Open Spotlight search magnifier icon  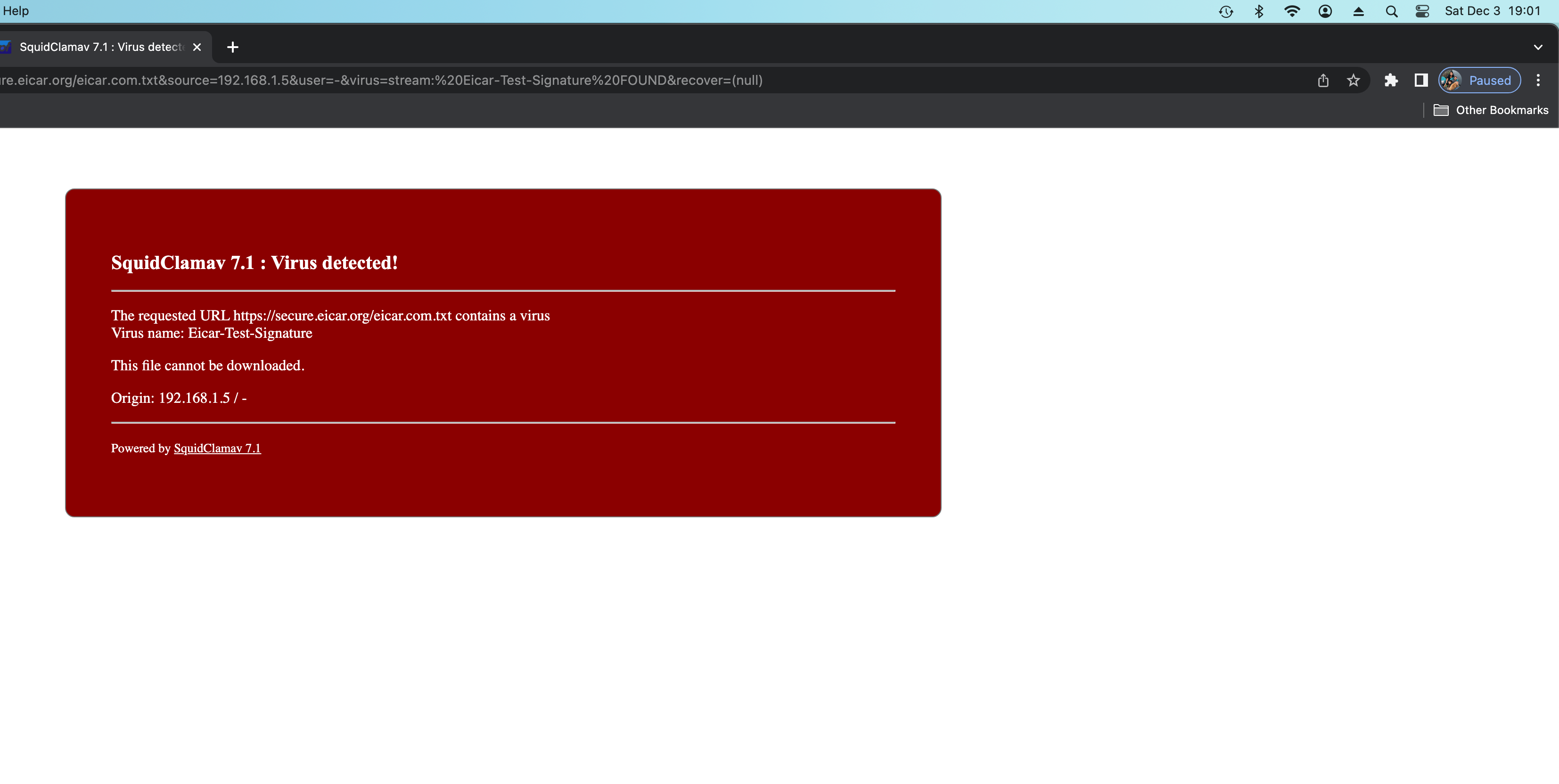tap(1391, 11)
